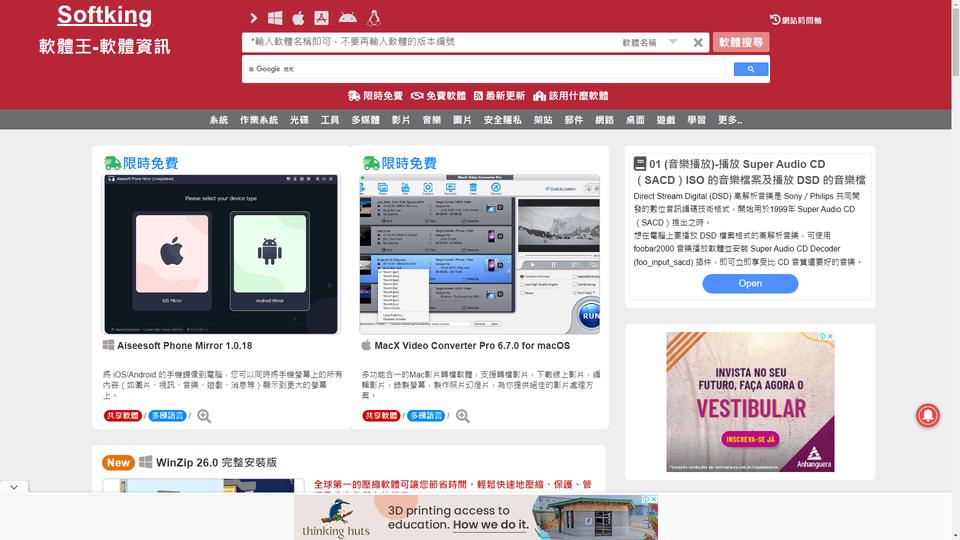
Task: Open the 圖片 category menu
Action: (462, 120)
